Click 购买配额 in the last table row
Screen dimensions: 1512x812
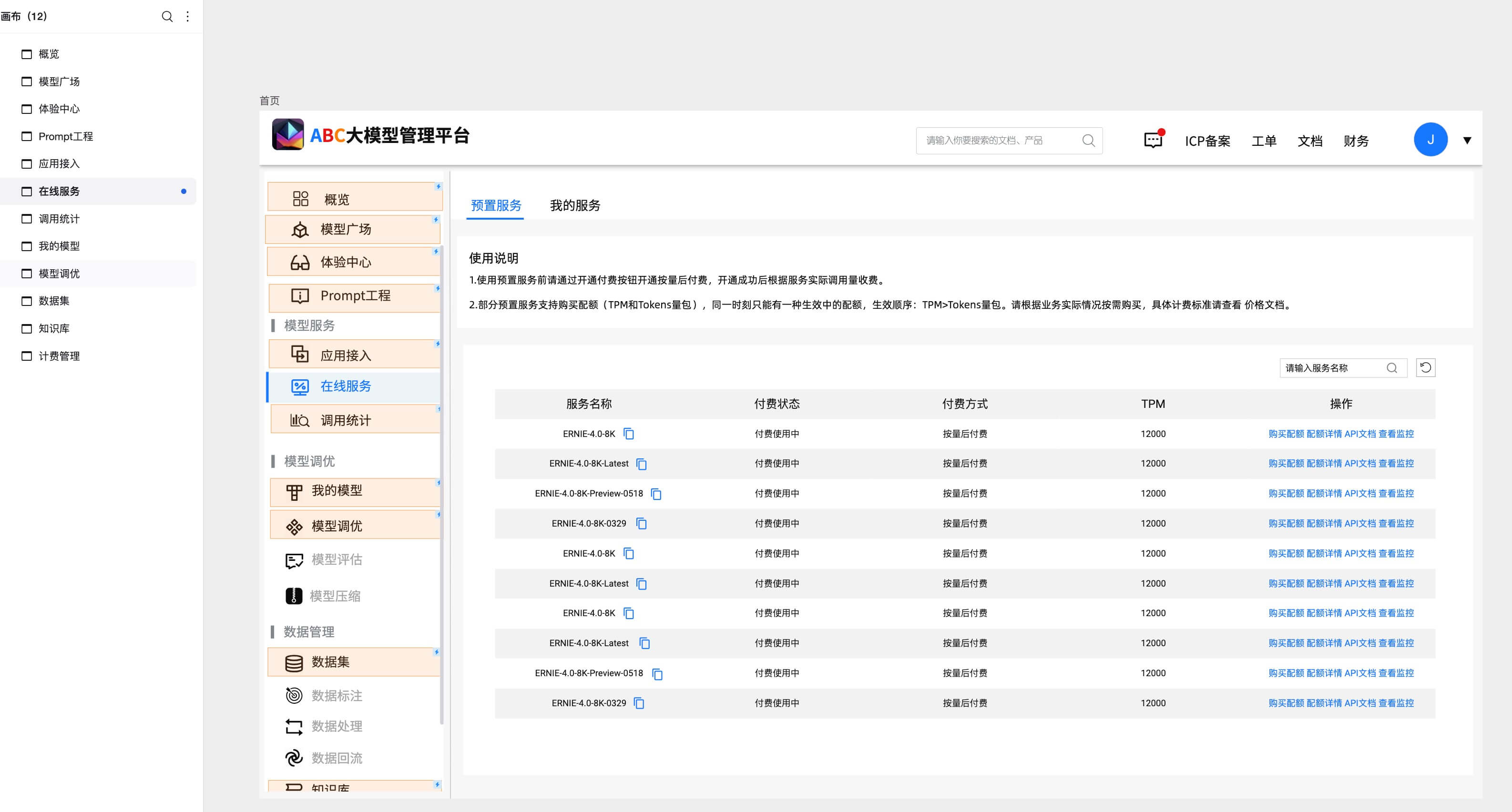(1286, 703)
